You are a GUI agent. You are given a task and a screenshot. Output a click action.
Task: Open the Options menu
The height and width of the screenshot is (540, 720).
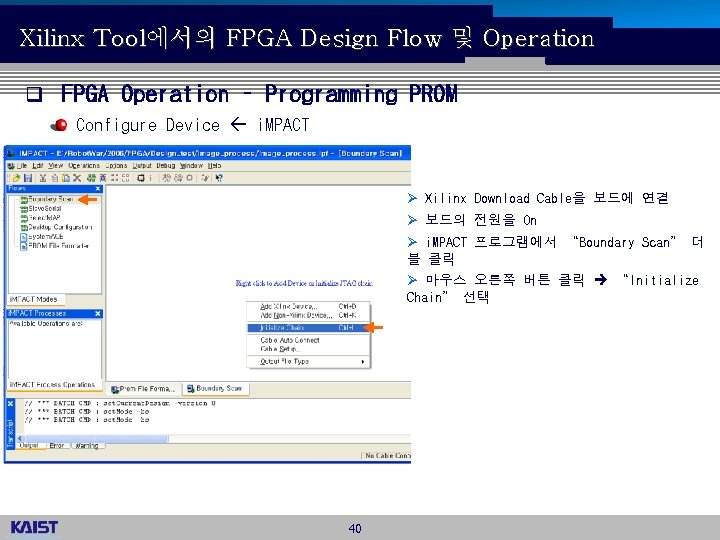point(116,165)
